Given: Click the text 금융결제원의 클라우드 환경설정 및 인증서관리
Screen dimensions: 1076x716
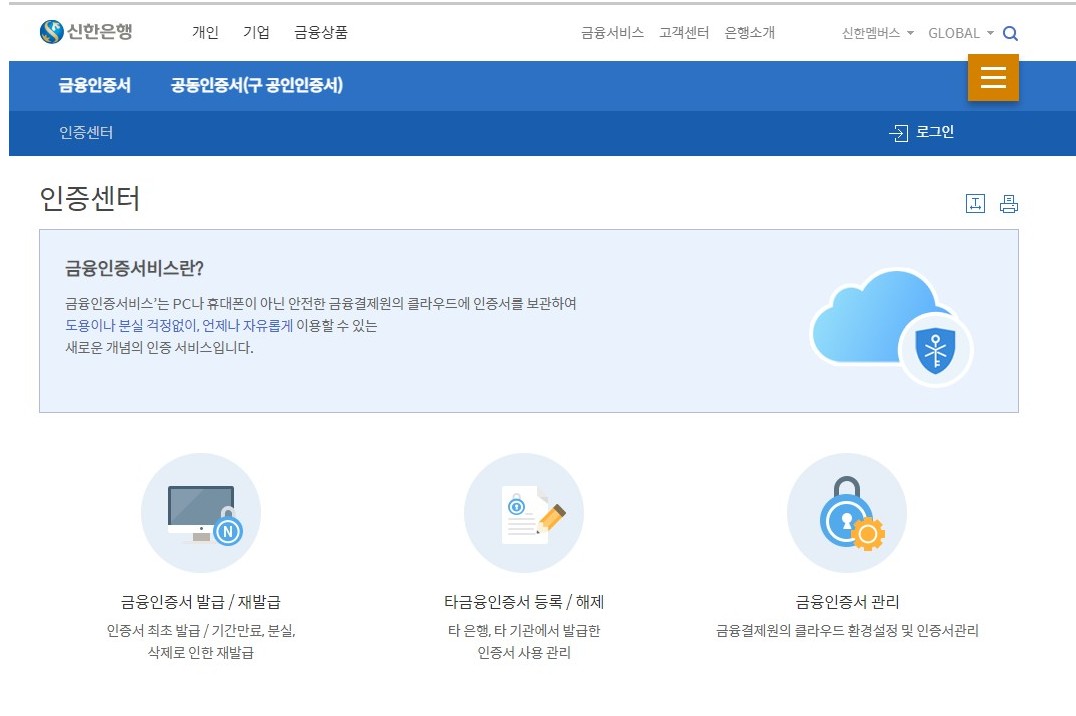Looking at the screenshot, I should [x=847, y=631].
